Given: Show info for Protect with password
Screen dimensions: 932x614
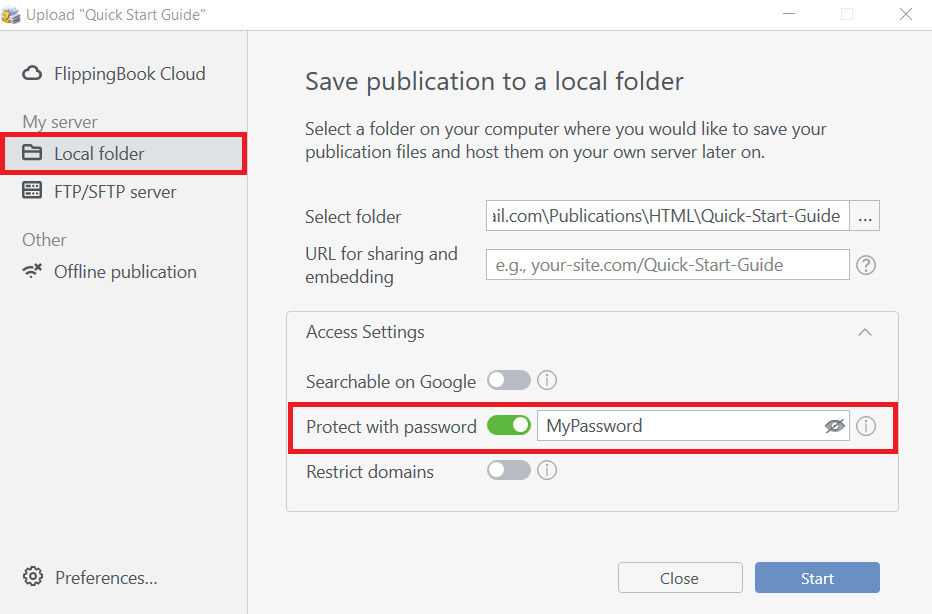Looking at the screenshot, I should click(x=866, y=426).
